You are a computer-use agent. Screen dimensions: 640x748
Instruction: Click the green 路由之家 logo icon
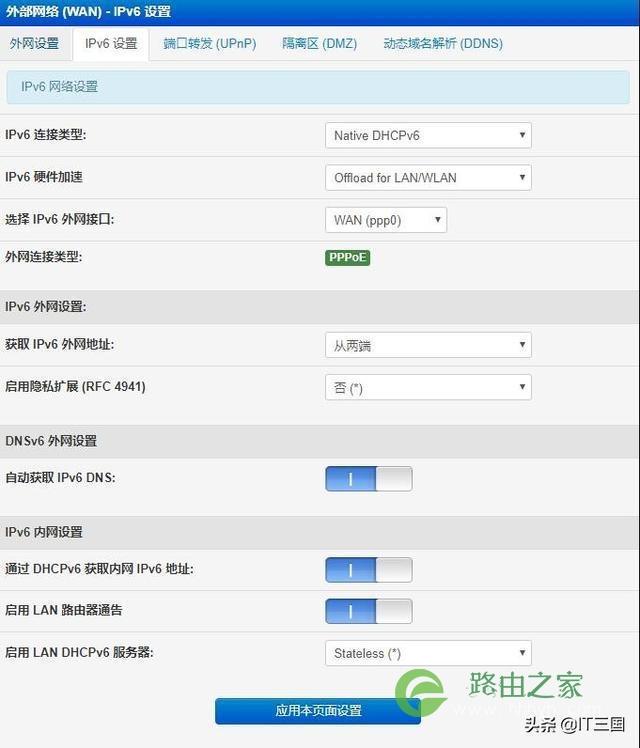[421, 693]
